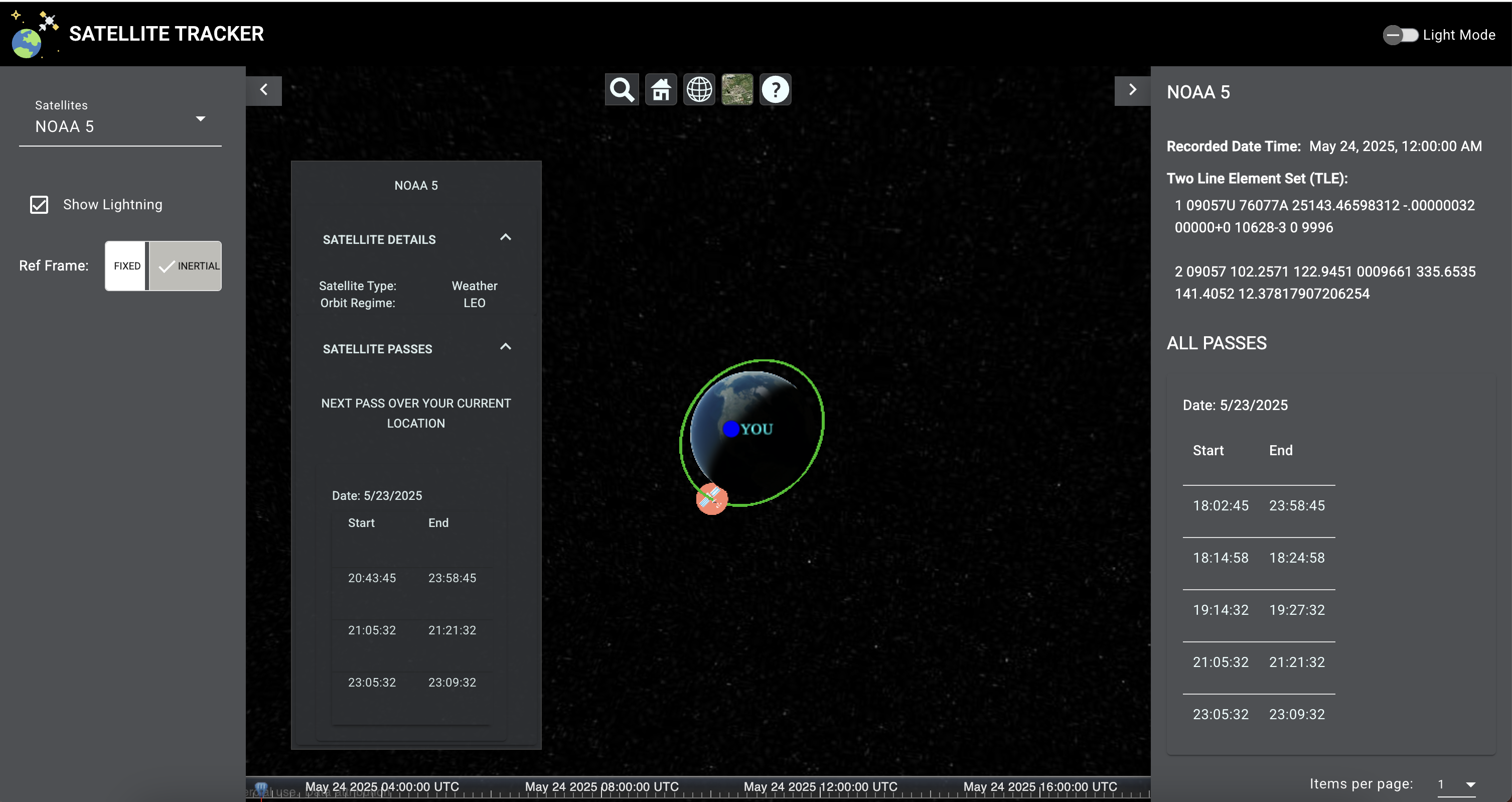Click the ALL PASSES heading
The height and width of the screenshot is (802, 1512).
click(1216, 343)
